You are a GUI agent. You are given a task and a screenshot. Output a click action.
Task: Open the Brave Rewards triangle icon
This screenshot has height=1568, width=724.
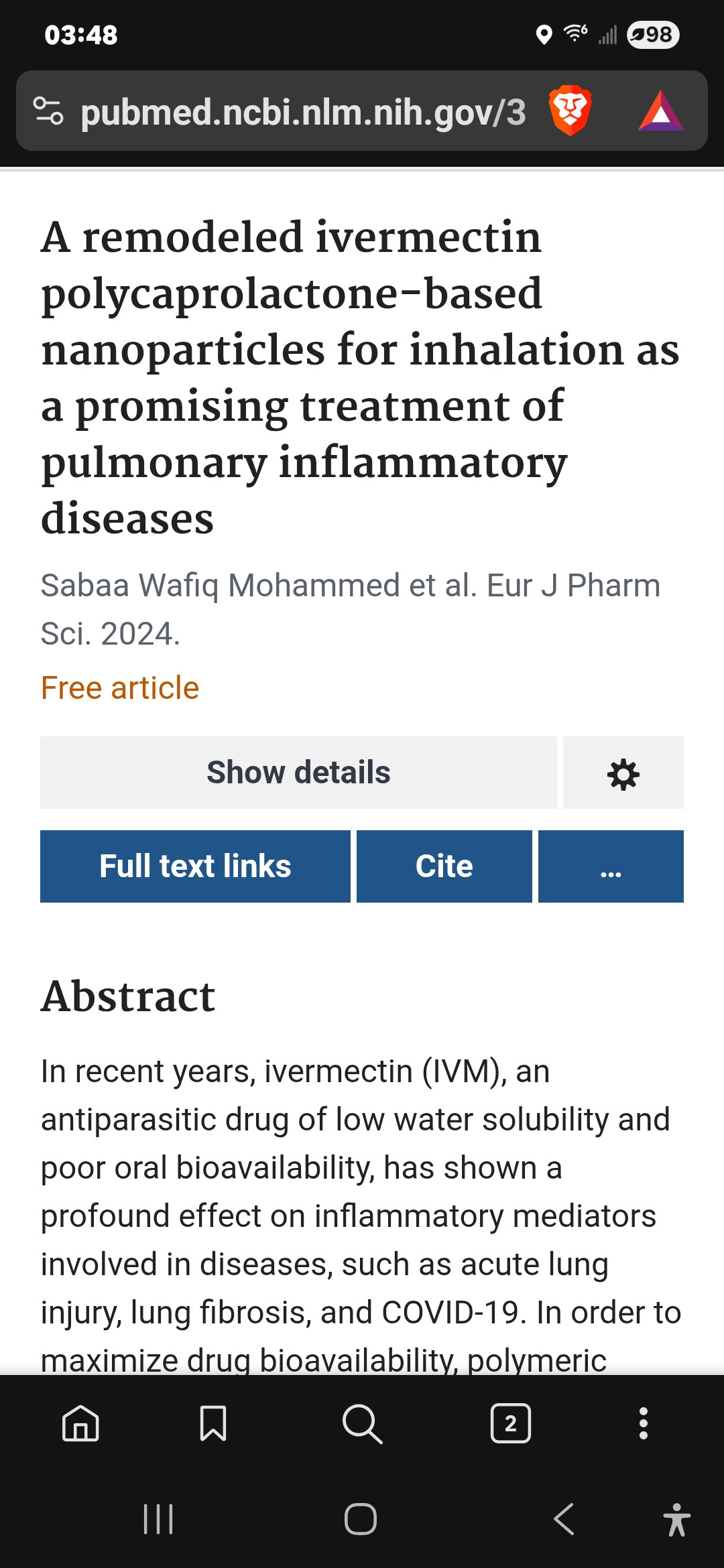[x=660, y=112]
